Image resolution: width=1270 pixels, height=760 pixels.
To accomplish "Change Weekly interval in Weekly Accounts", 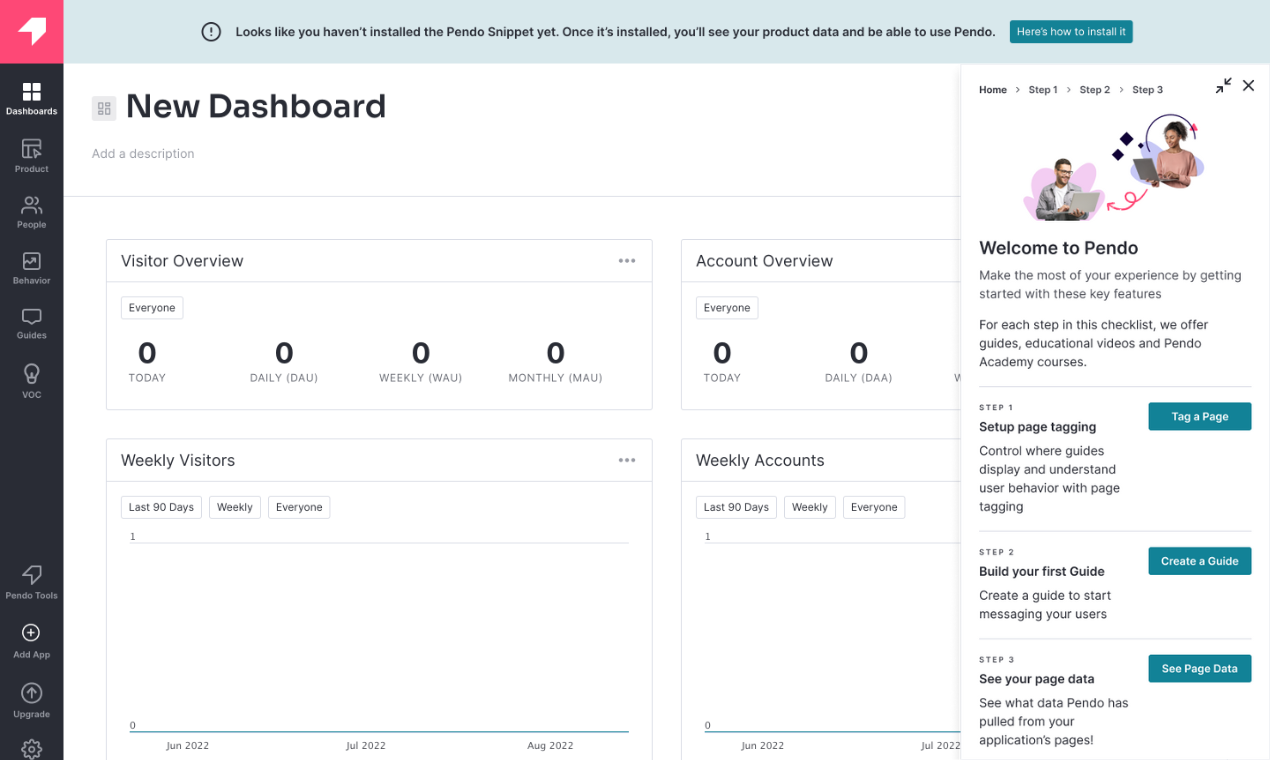I will [x=810, y=507].
